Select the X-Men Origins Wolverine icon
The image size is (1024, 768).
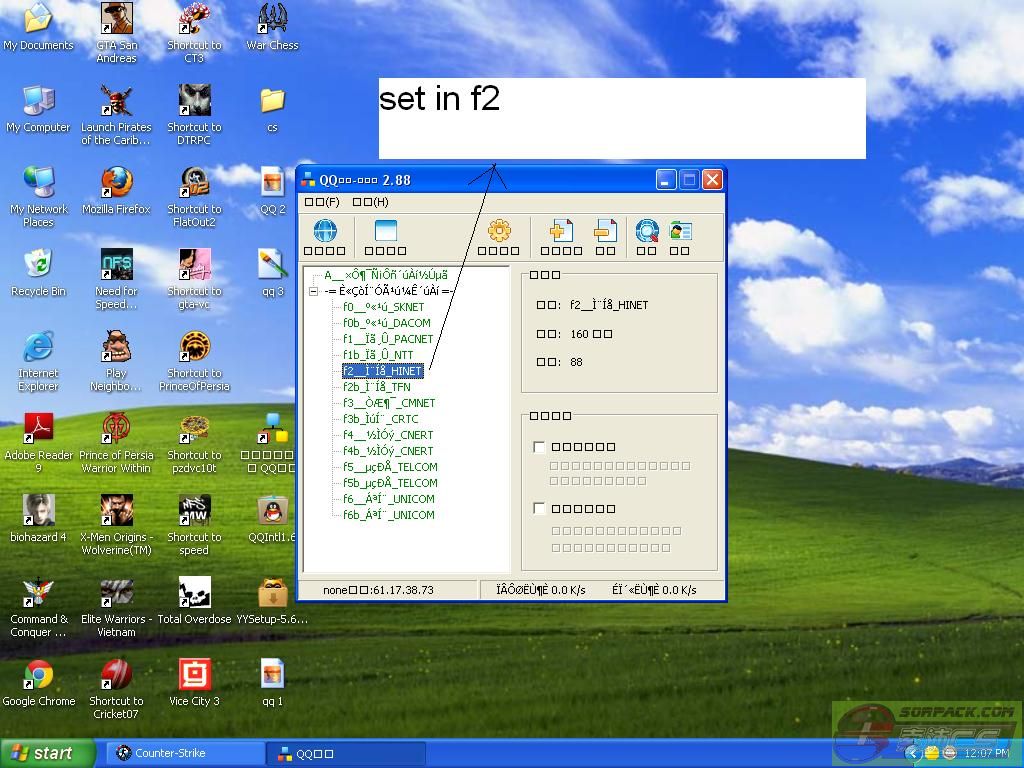[116, 525]
